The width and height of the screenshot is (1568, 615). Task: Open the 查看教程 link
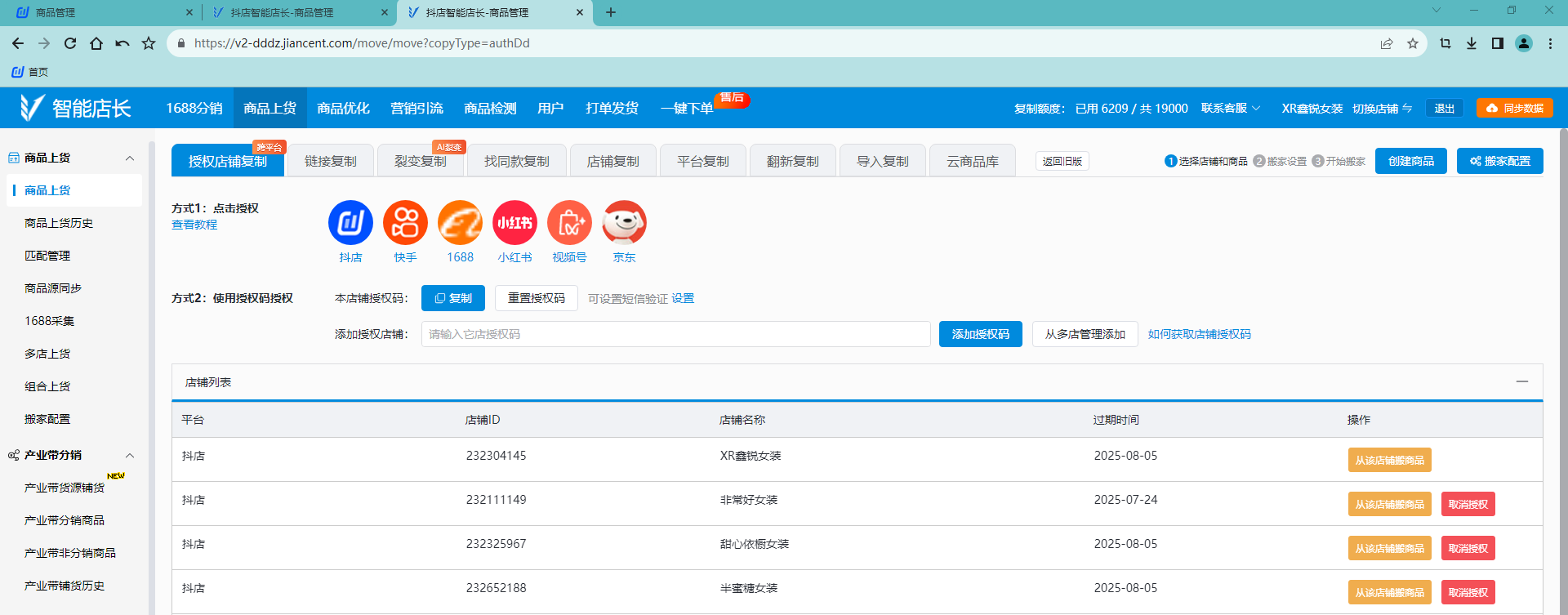tap(194, 225)
